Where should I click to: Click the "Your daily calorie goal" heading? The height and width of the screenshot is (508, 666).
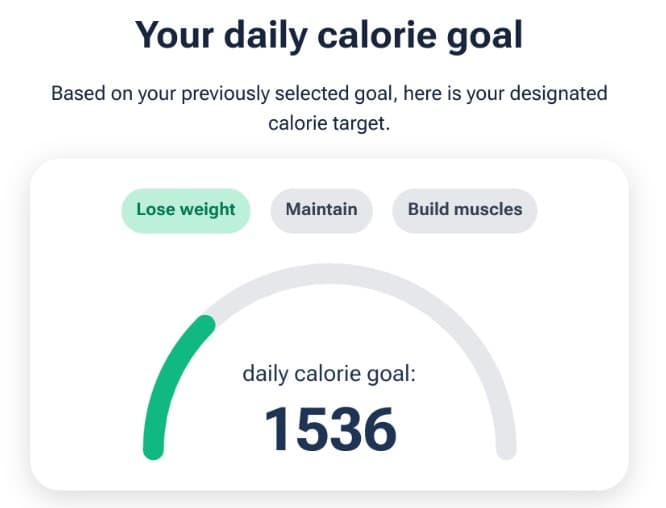[329, 36]
